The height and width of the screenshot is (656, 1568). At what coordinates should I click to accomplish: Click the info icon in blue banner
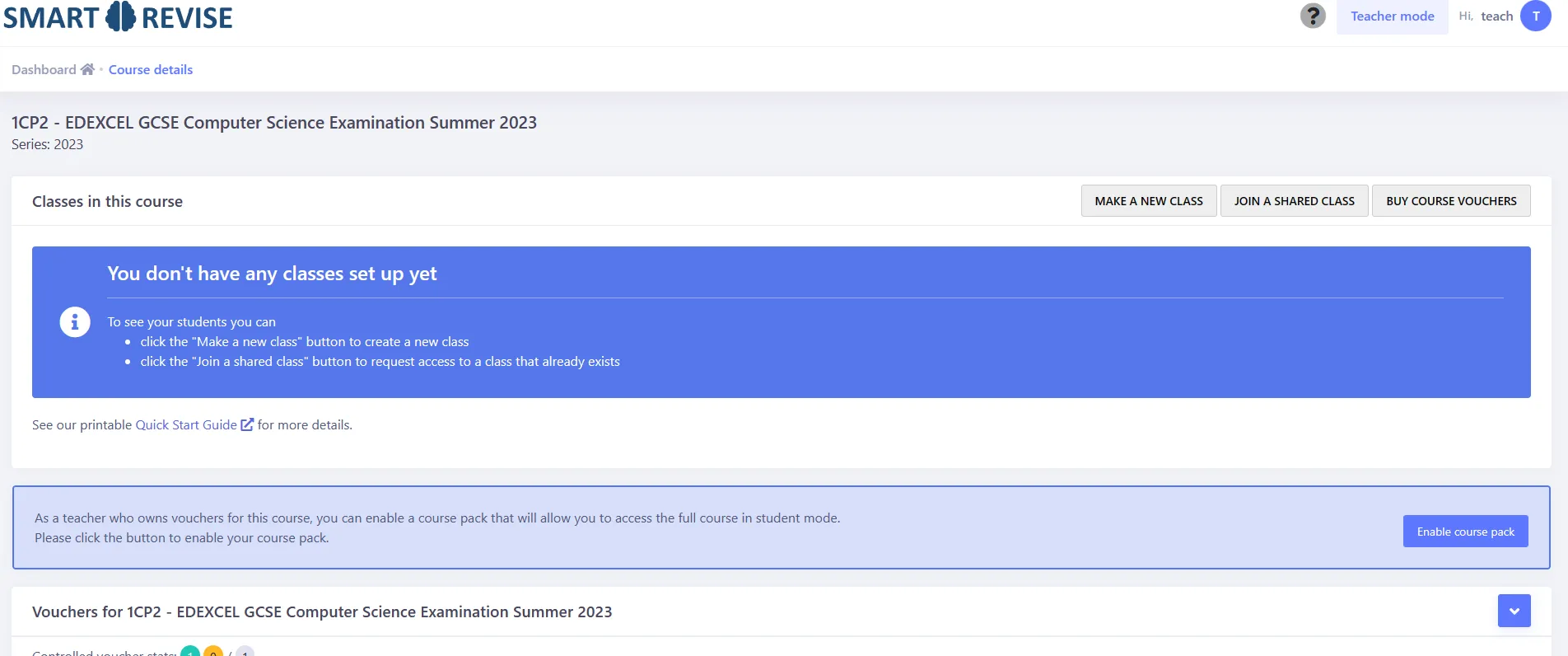[x=75, y=321]
